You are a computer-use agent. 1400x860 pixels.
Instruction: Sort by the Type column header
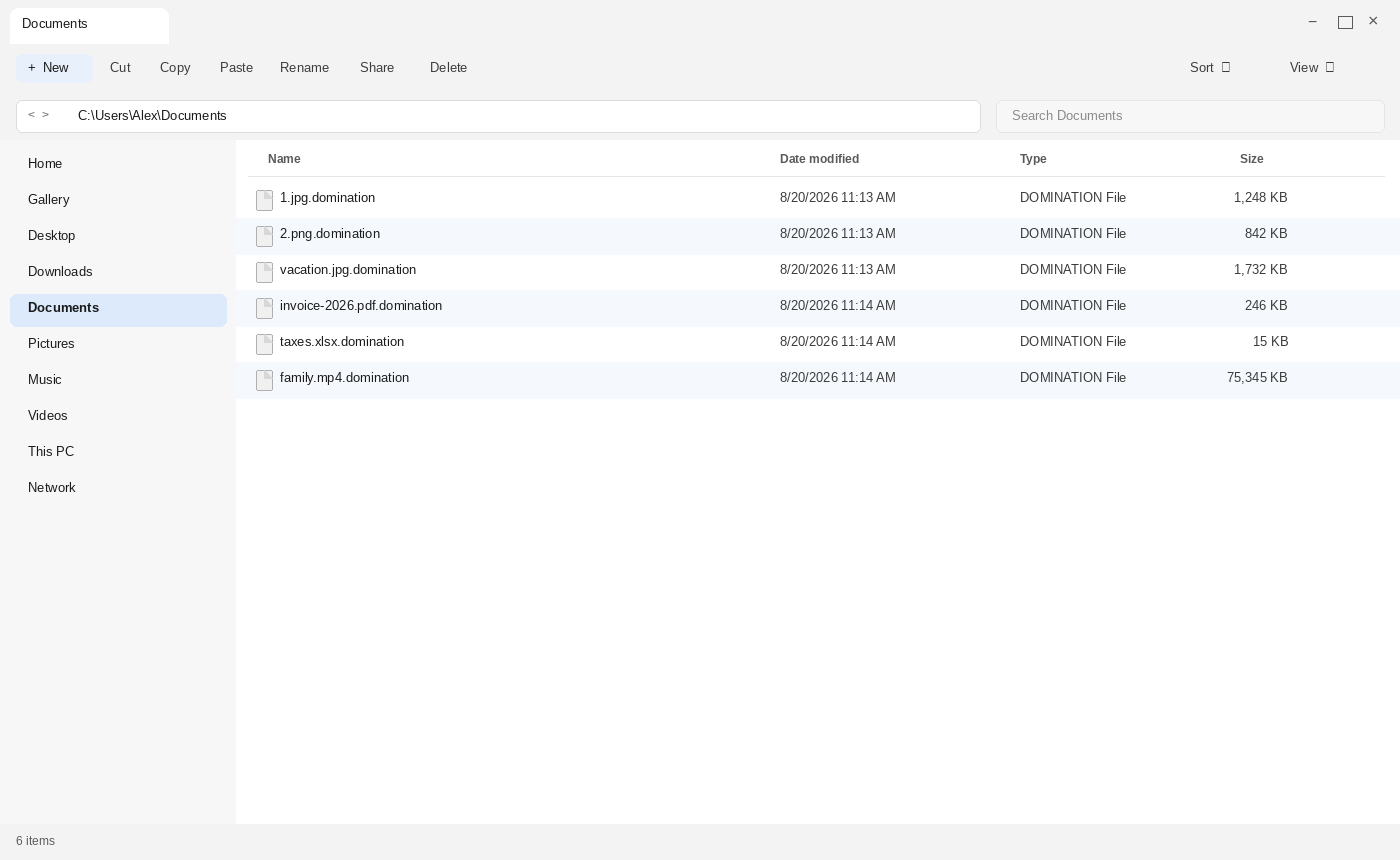click(1033, 159)
